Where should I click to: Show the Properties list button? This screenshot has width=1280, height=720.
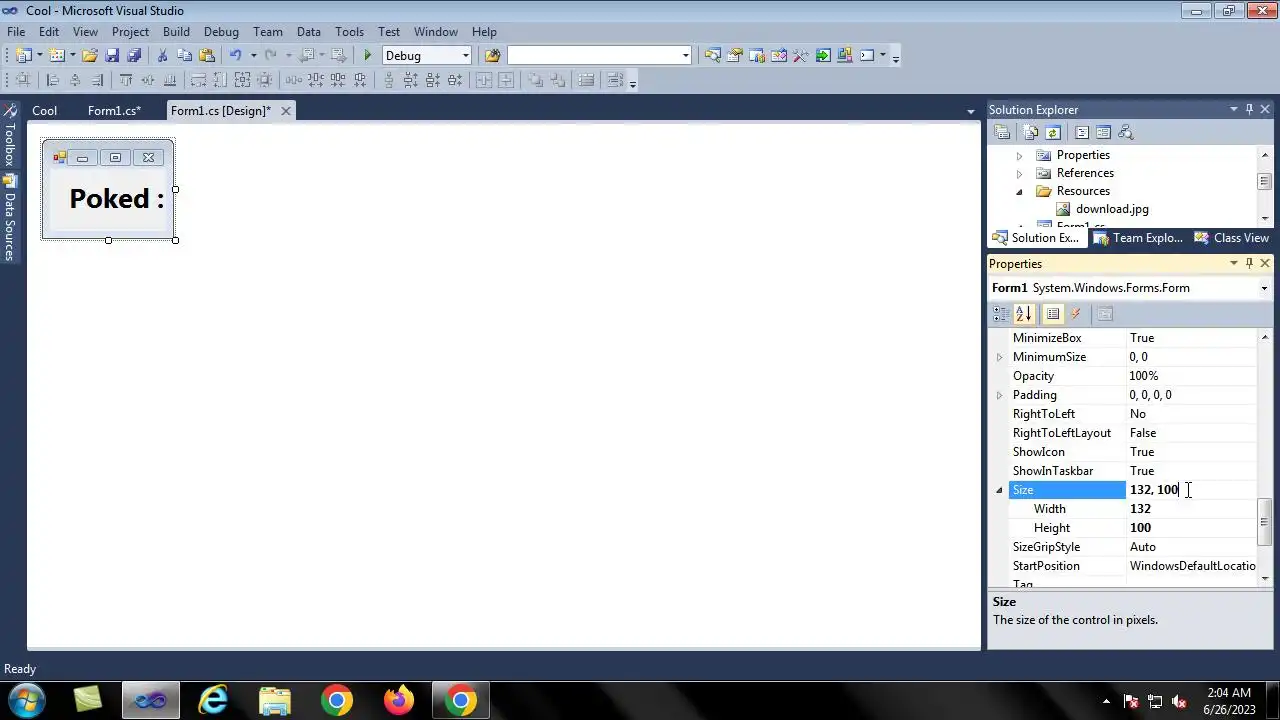click(1053, 314)
